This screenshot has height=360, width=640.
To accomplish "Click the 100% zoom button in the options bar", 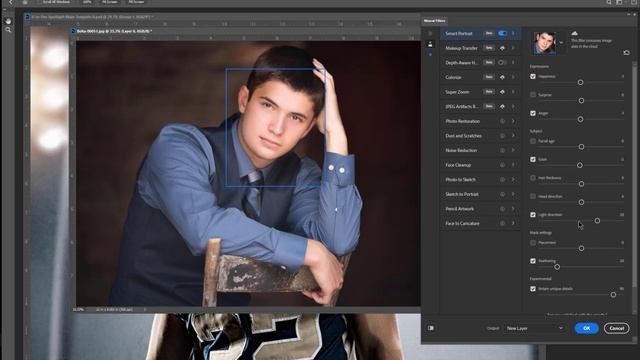I will [x=87, y=2].
